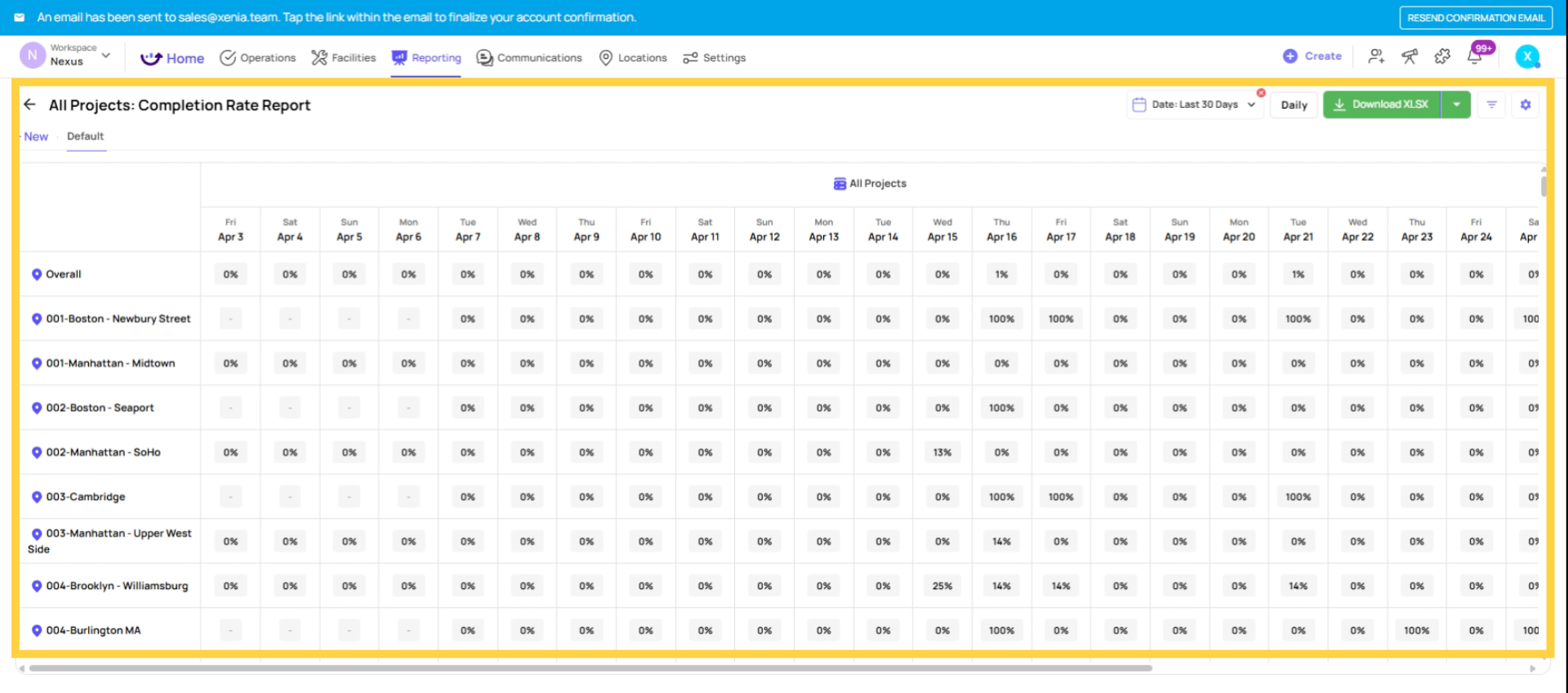1568x693 pixels.
Task: Click 14% cell for 003-Manhattan Upper West Side
Action: 1002,542
